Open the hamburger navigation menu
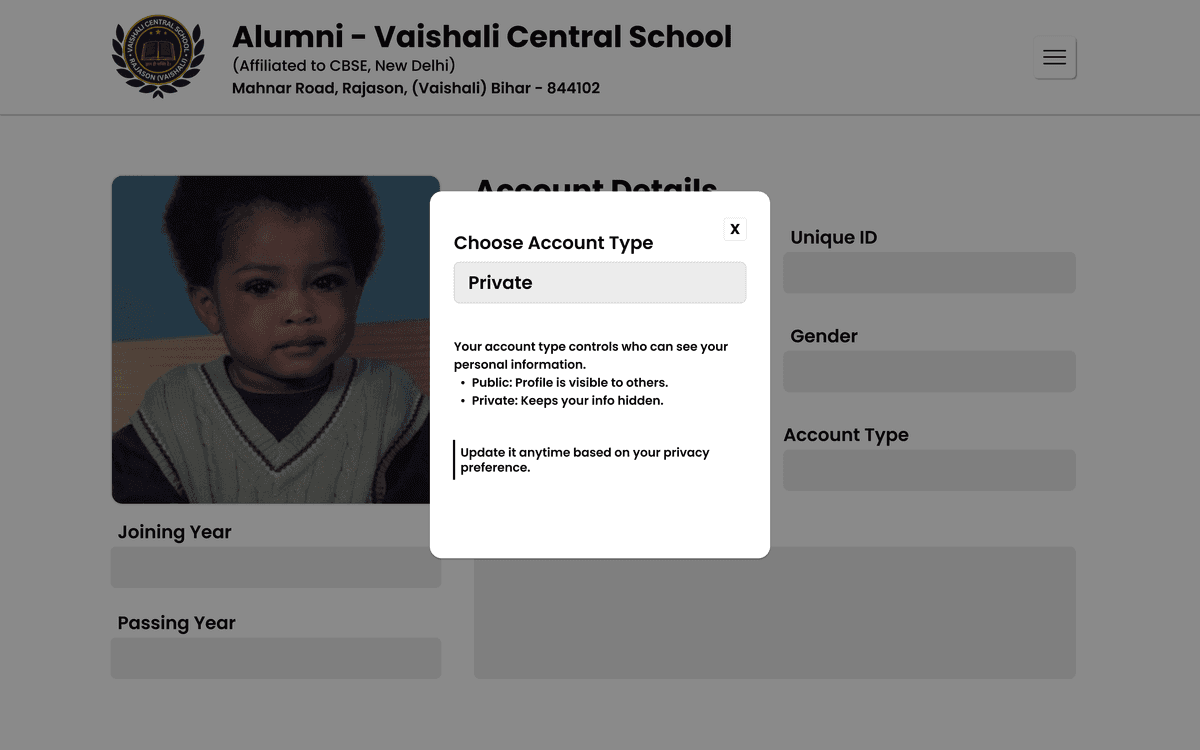The height and width of the screenshot is (750, 1200). tap(1054, 58)
